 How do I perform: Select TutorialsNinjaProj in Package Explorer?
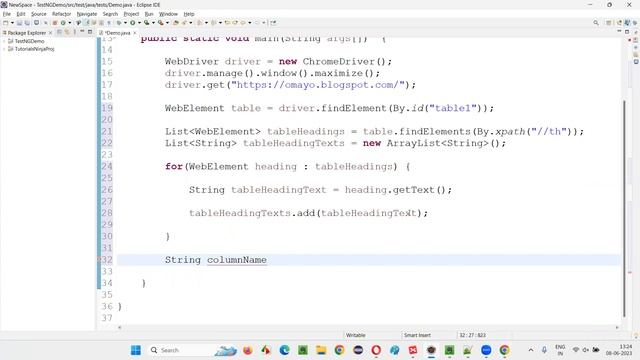(x=34, y=49)
